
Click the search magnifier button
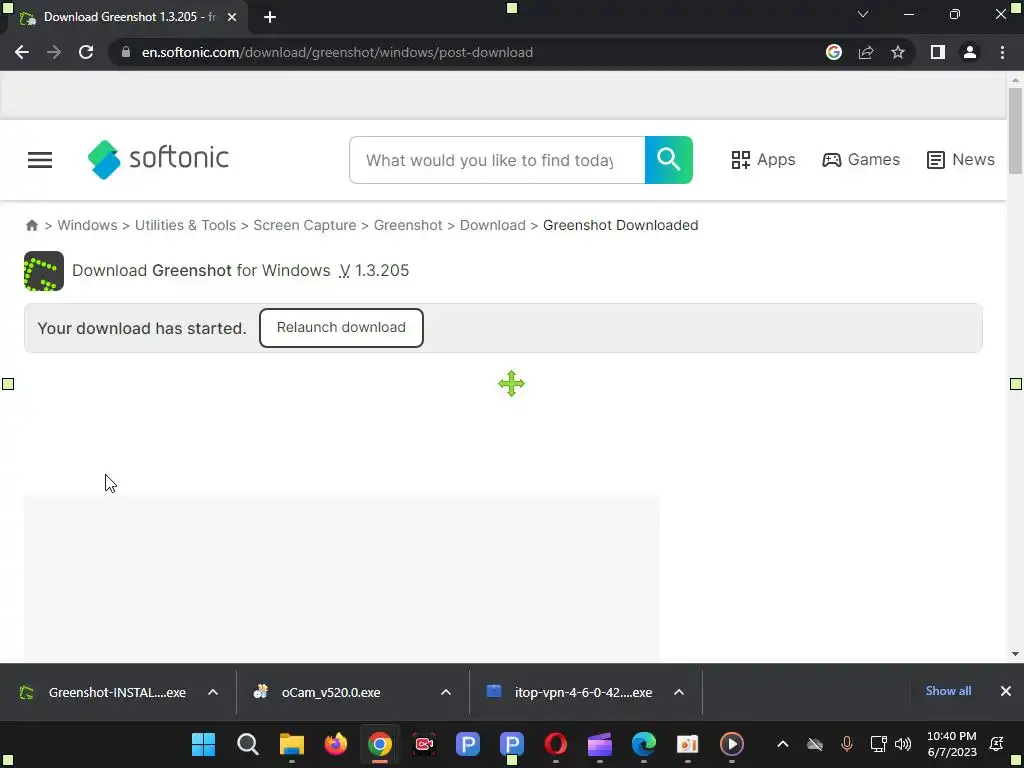pyautogui.click(x=669, y=160)
